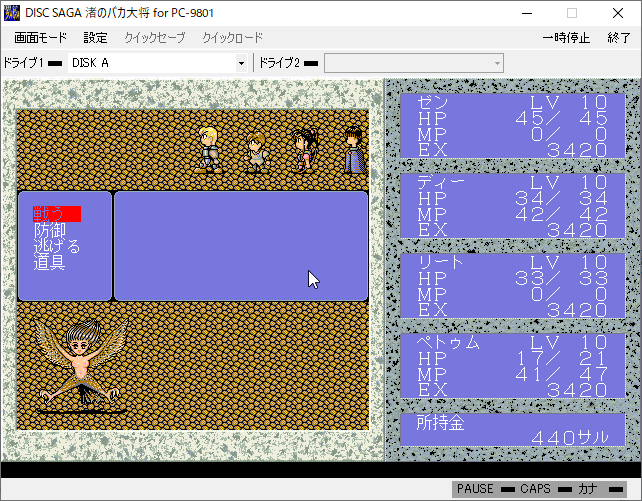This screenshot has width=642, height=501.
Task: Click リート's LV 10 text
Action: 568,262
